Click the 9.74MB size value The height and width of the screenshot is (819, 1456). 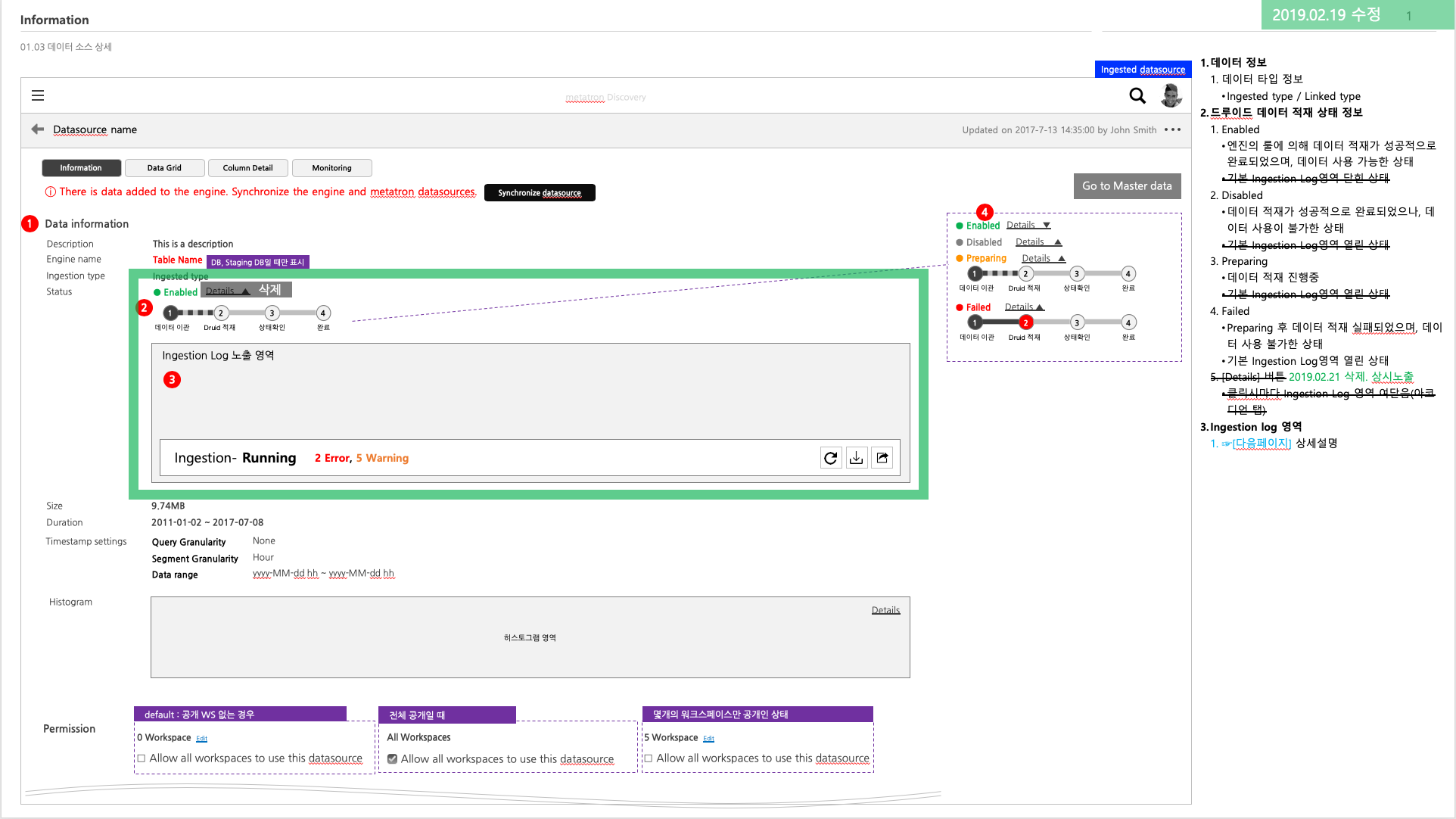tap(168, 506)
